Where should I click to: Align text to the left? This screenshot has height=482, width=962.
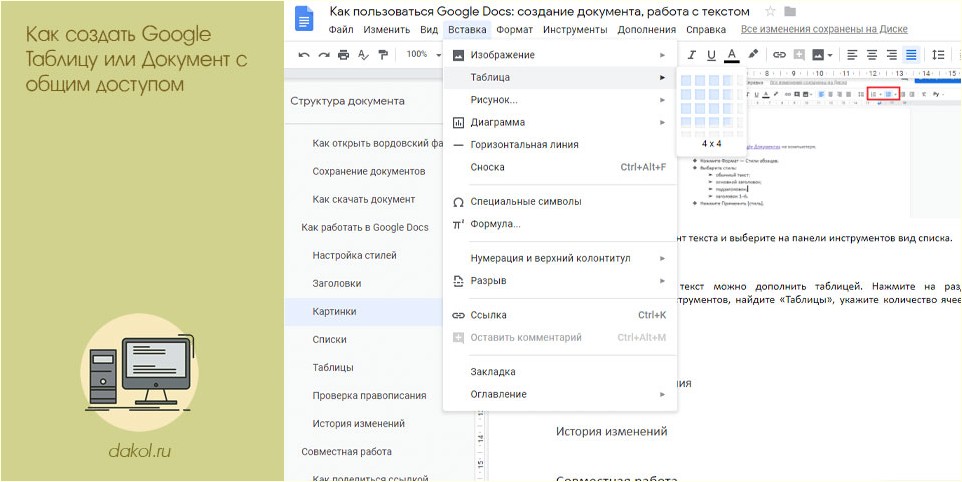(x=852, y=55)
